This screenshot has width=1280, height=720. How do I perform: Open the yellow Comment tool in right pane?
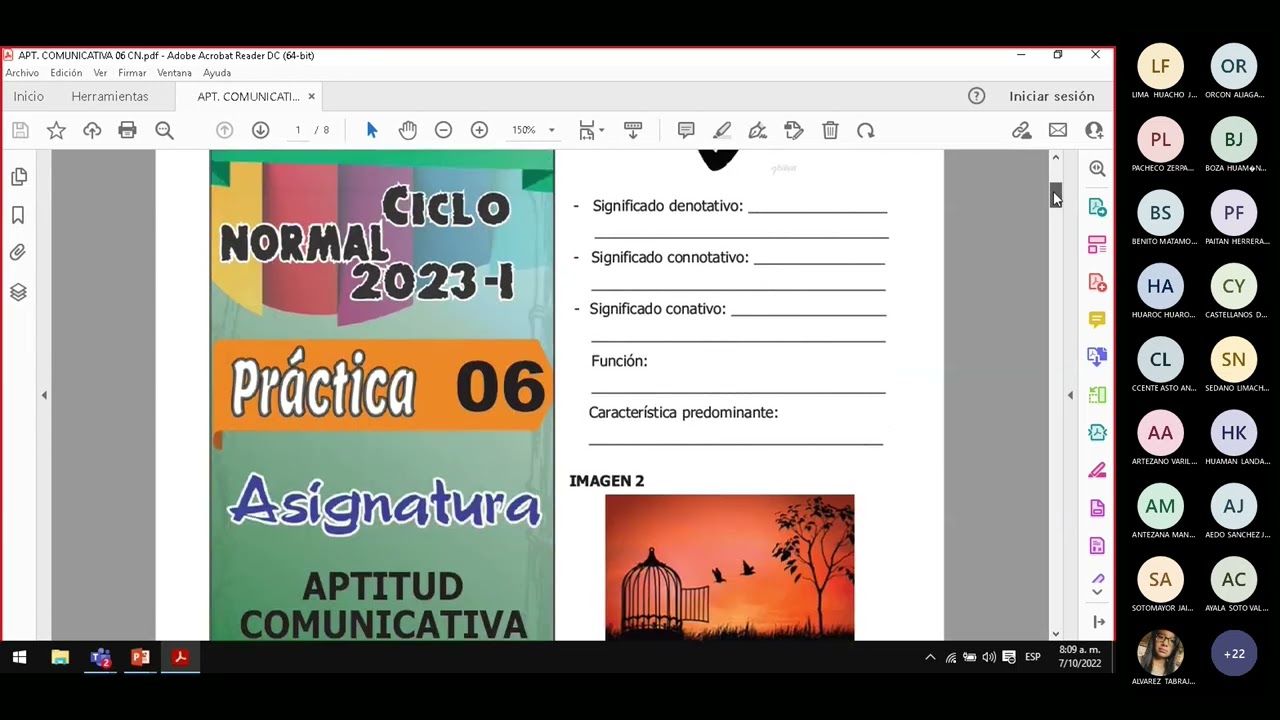(1097, 319)
